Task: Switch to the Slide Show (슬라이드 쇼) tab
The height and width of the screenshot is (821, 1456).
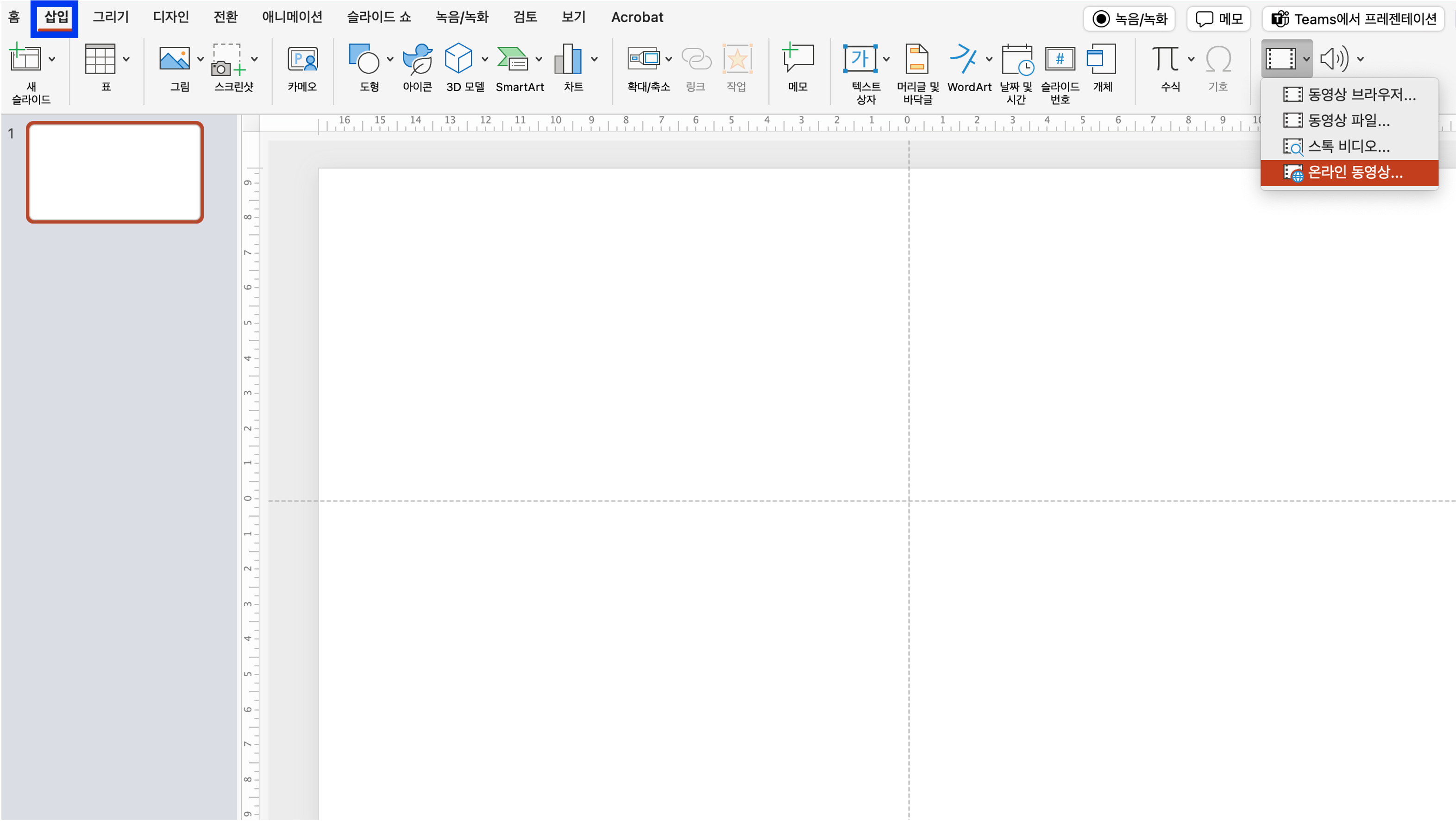Action: click(379, 18)
